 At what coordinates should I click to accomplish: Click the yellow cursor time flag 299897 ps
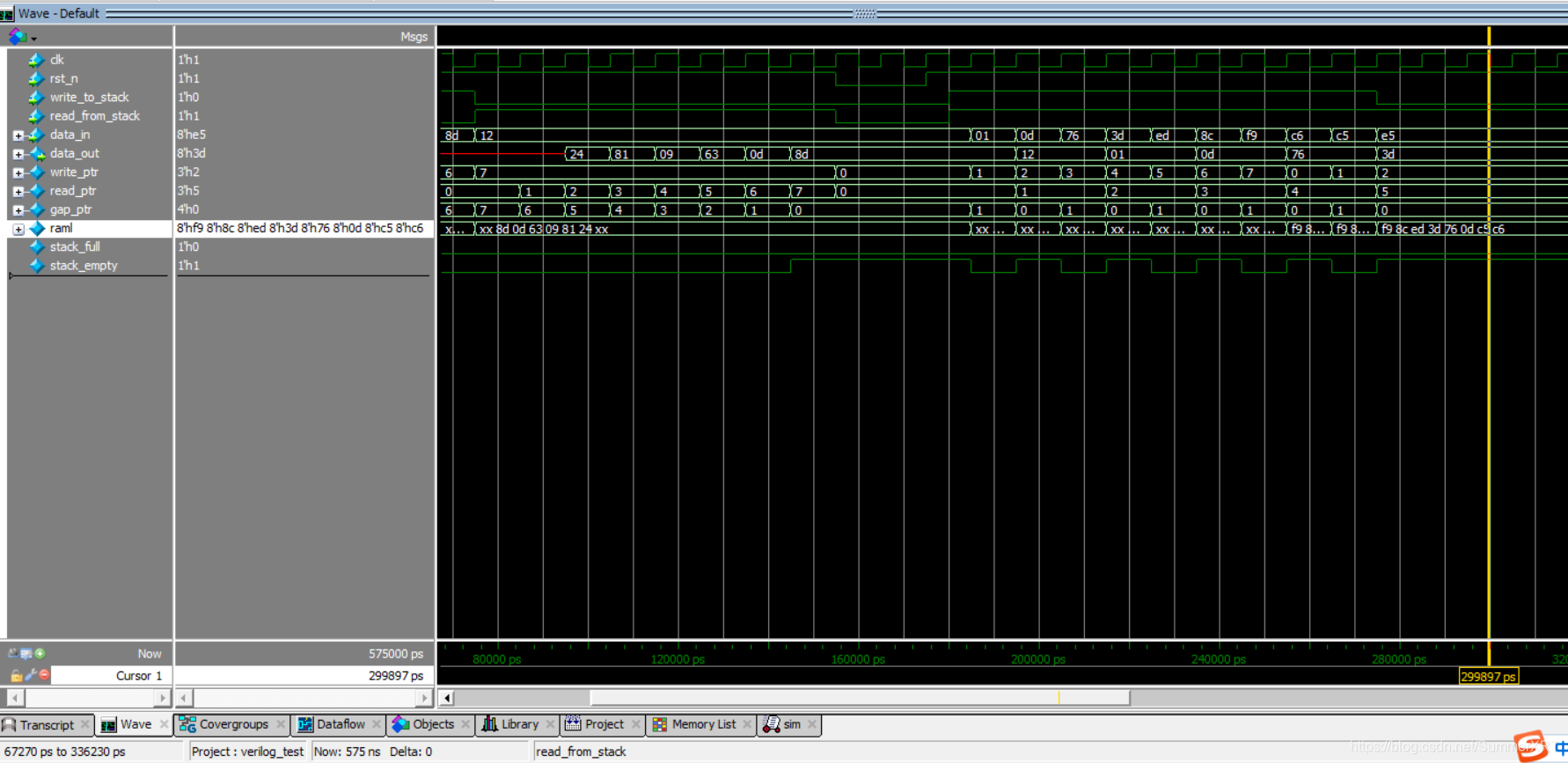tap(1488, 677)
